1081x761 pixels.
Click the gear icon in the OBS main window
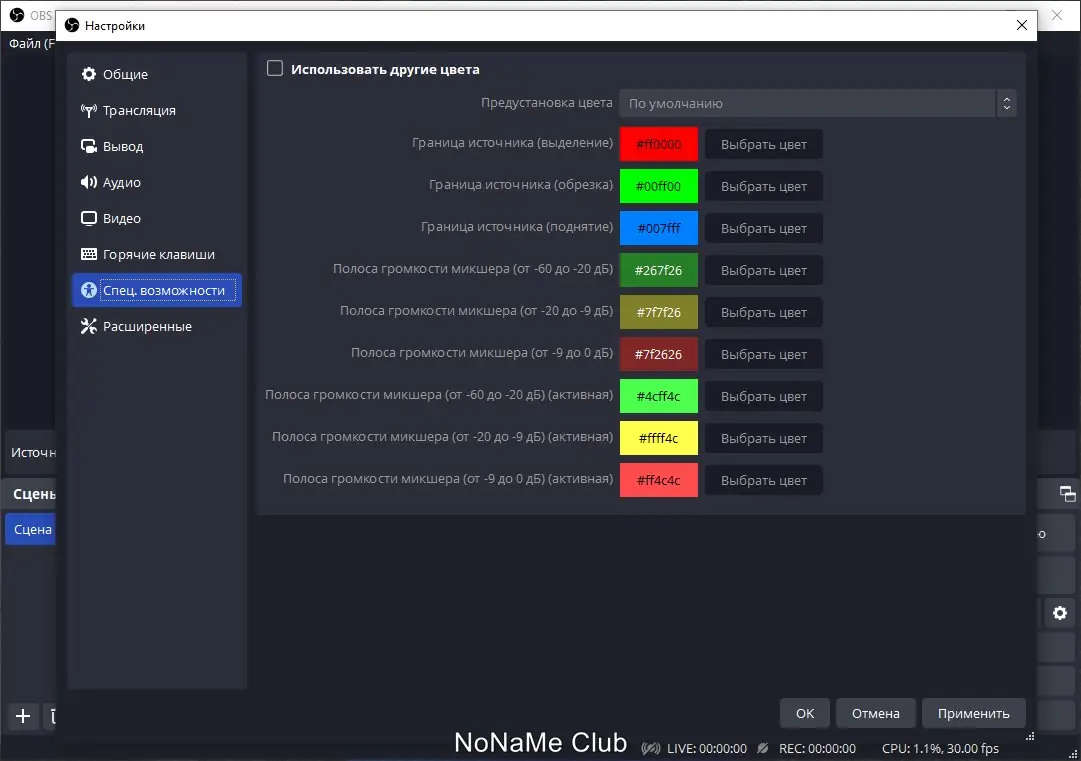point(1060,613)
